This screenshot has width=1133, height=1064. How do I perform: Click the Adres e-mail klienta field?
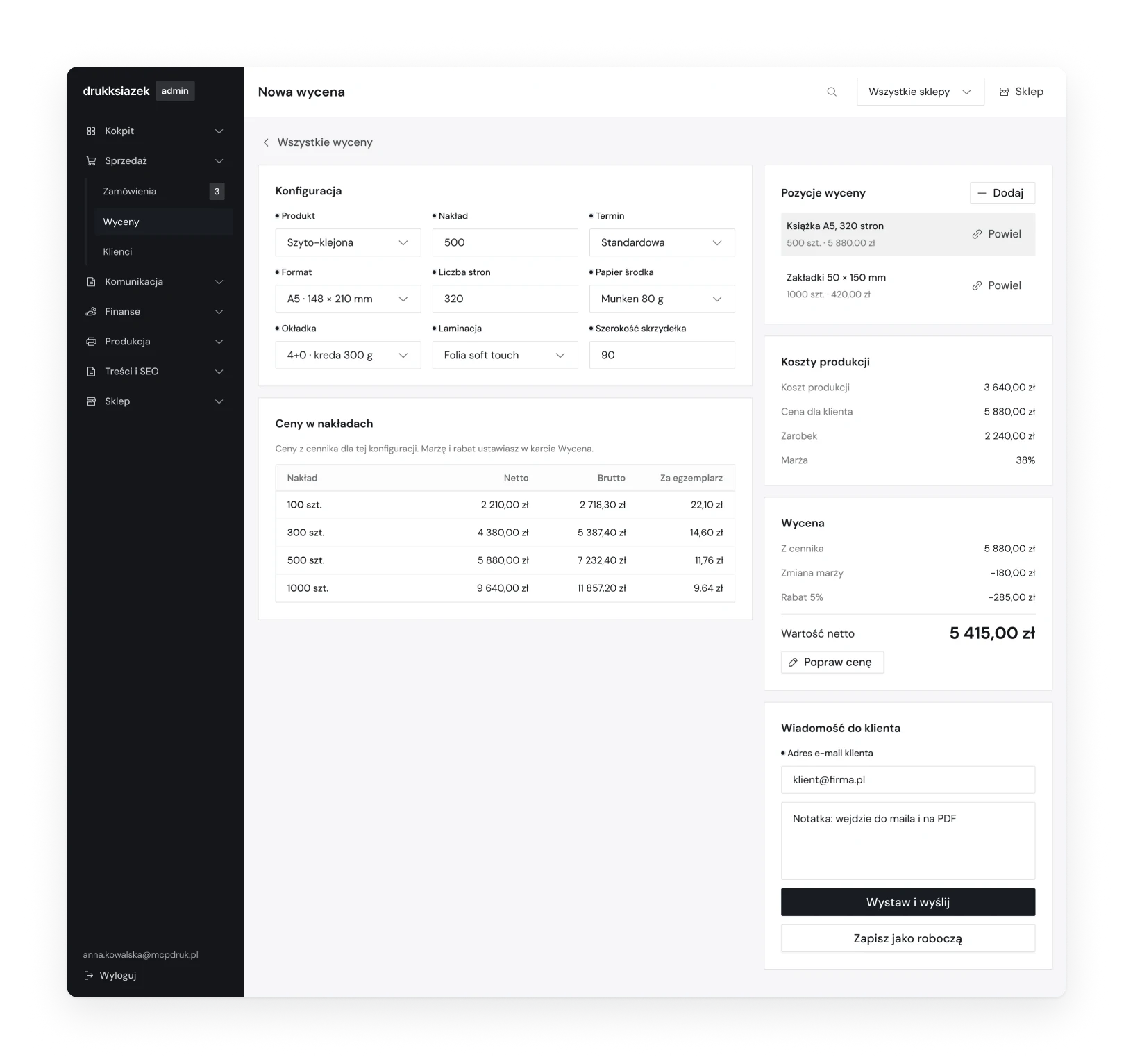click(x=907, y=780)
